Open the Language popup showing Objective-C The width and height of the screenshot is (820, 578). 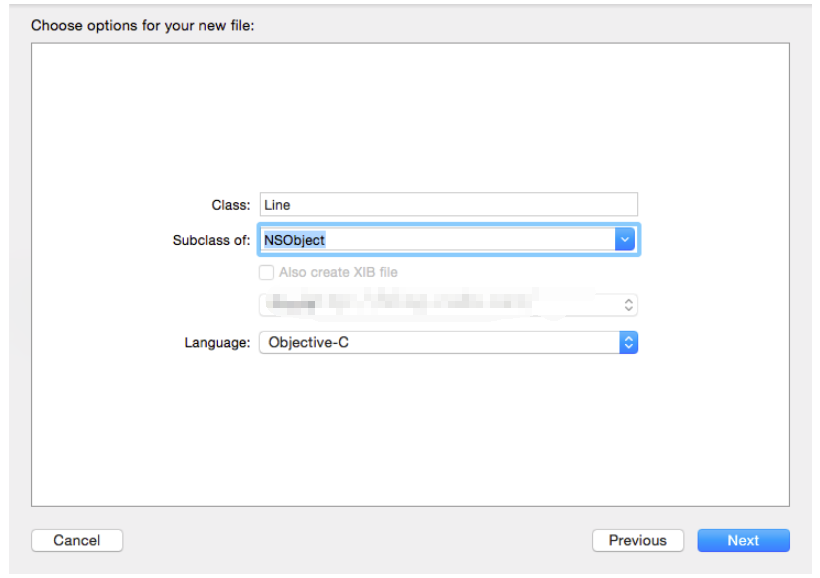(440, 342)
